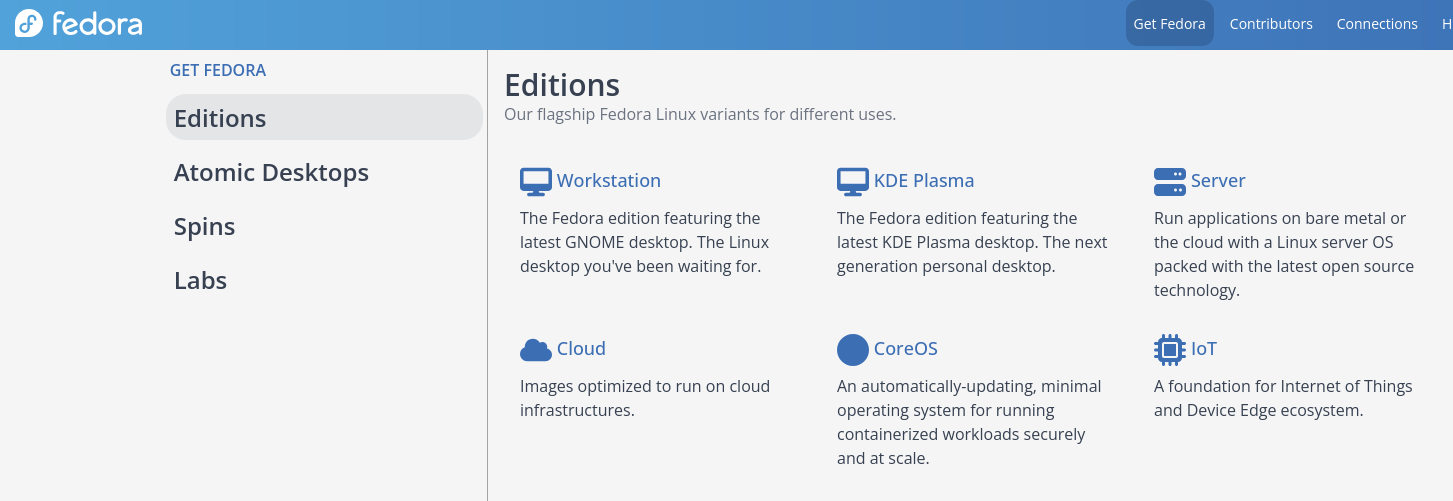Select Labs in the sidebar

coord(200,280)
